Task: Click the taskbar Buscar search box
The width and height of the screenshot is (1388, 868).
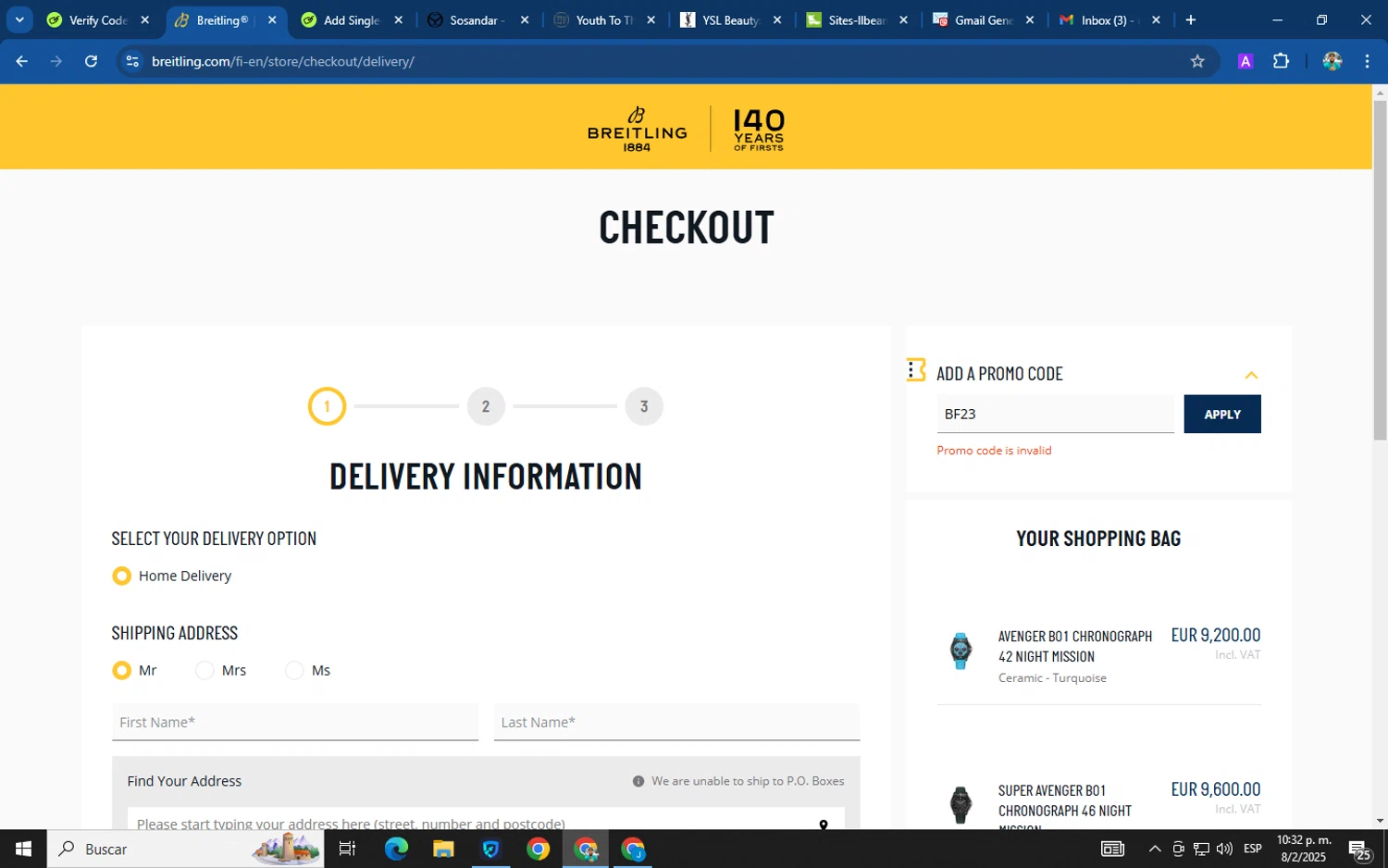Action: 185,849
